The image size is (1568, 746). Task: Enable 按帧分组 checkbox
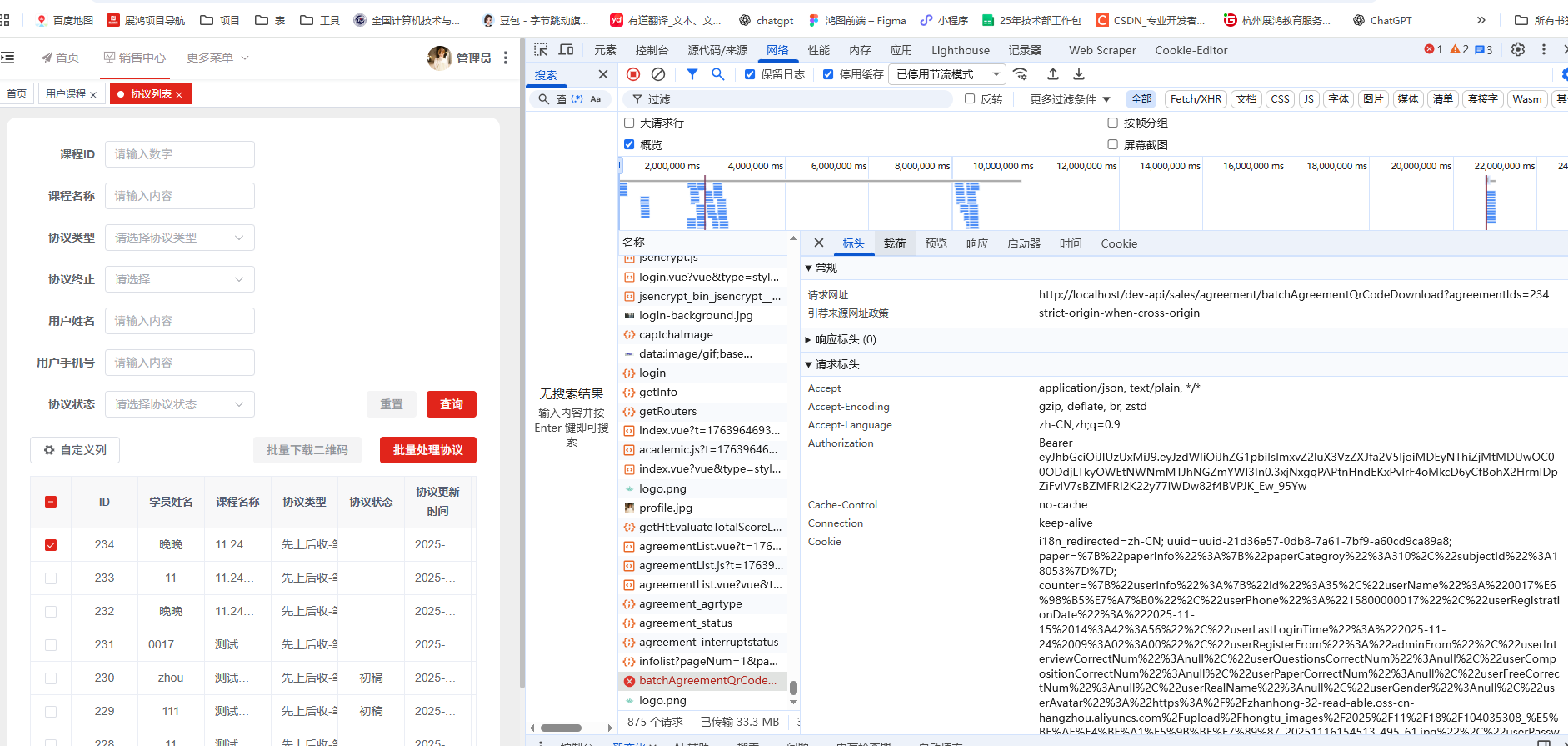point(1112,123)
